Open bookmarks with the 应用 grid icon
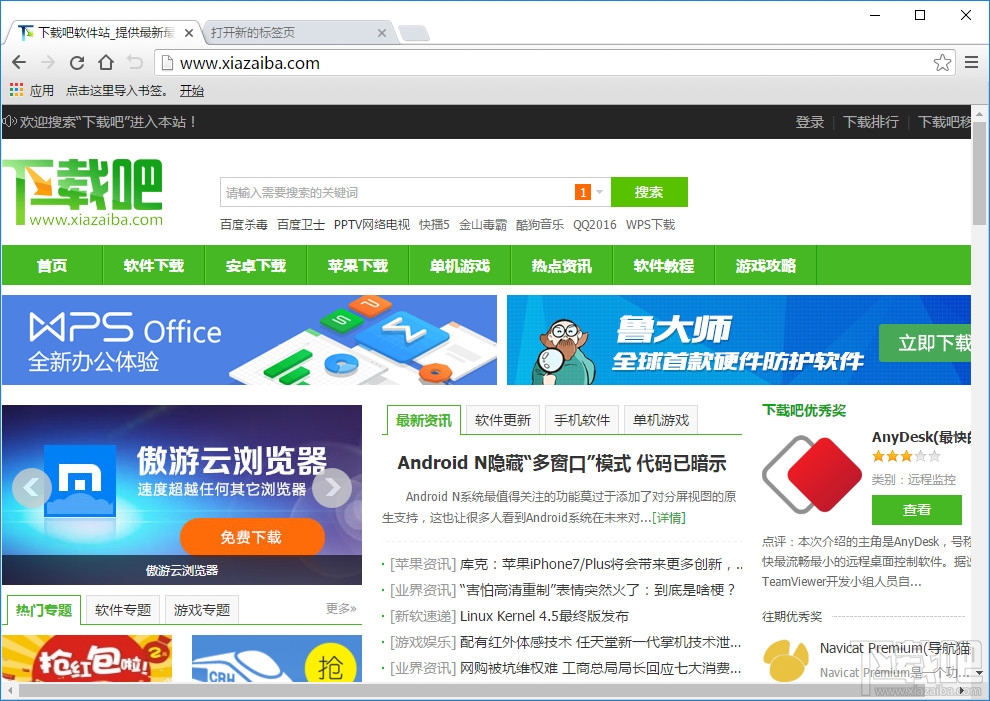This screenshot has width=990, height=701. click(x=16, y=89)
